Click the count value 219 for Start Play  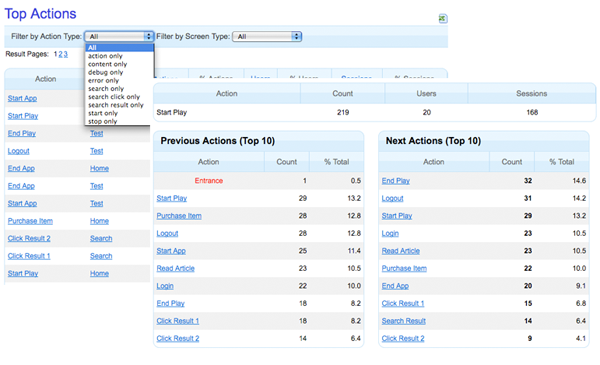[343, 112]
